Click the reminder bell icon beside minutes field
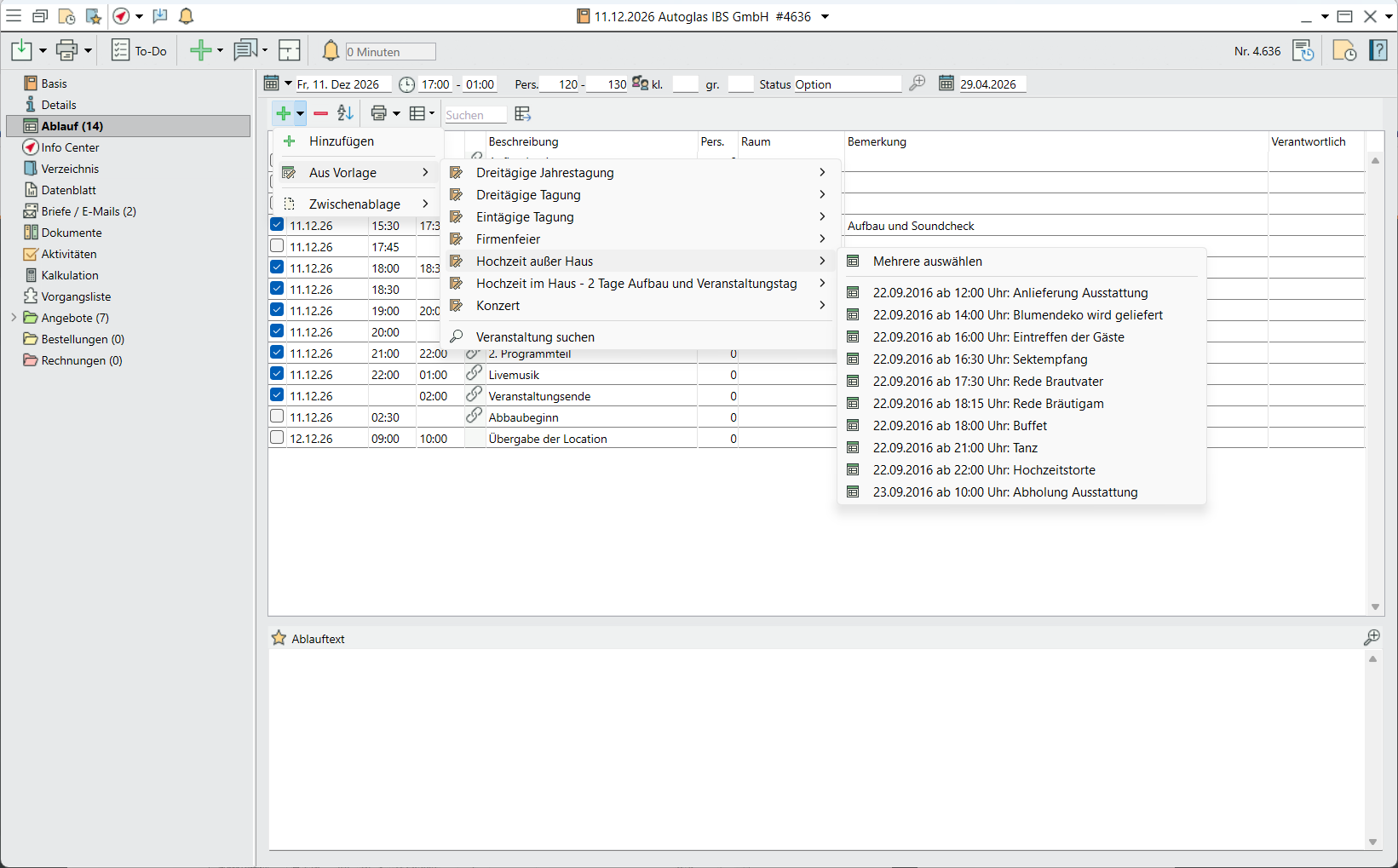 click(x=331, y=51)
